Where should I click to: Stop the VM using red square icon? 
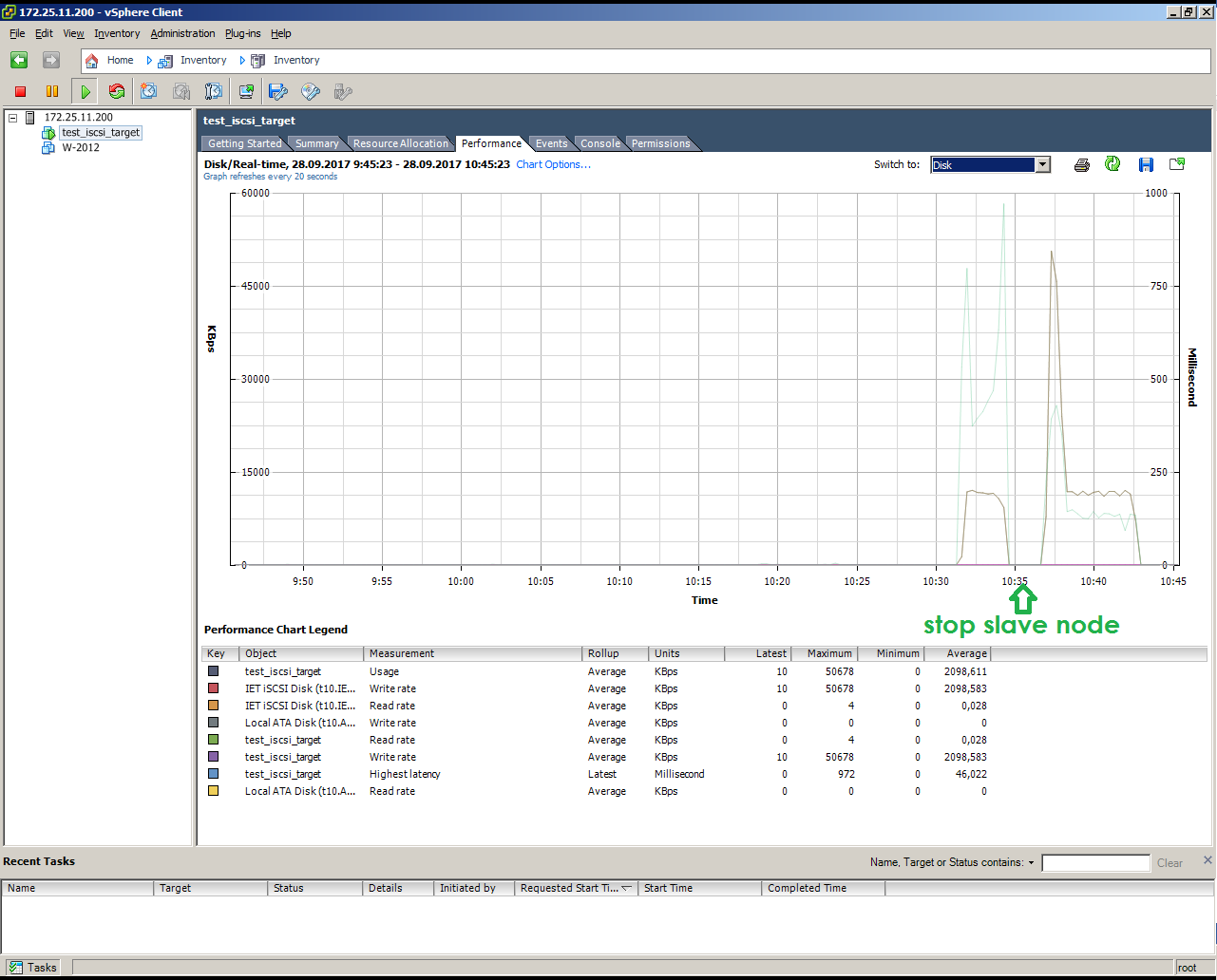[x=19, y=91]
